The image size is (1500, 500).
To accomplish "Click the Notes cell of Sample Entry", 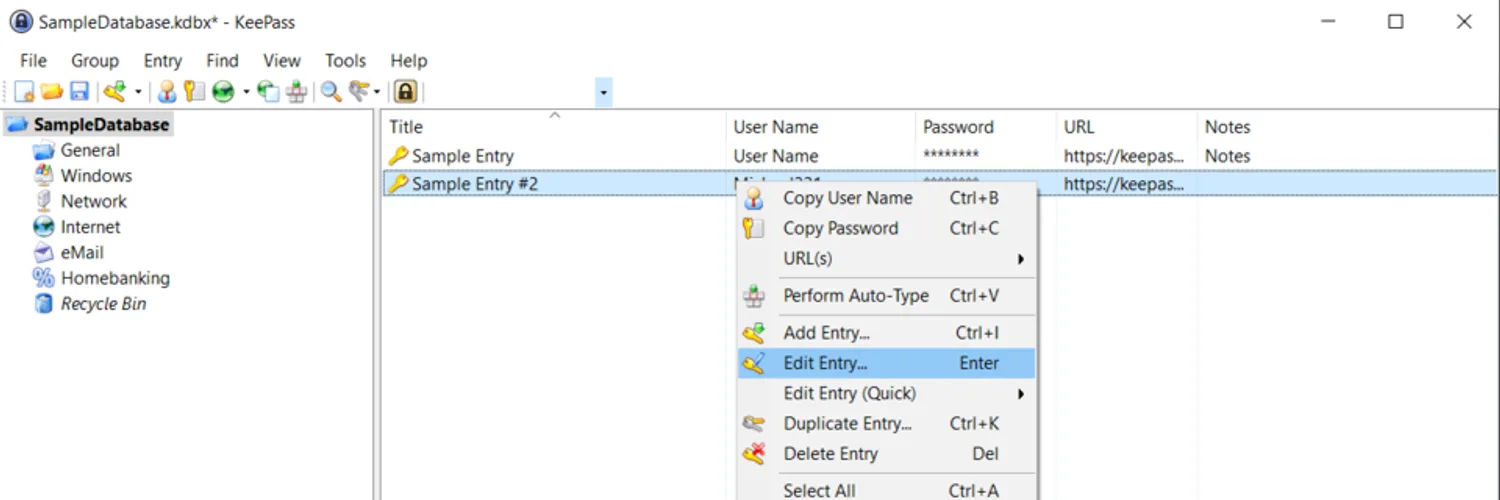I will tap(1227, 156).
